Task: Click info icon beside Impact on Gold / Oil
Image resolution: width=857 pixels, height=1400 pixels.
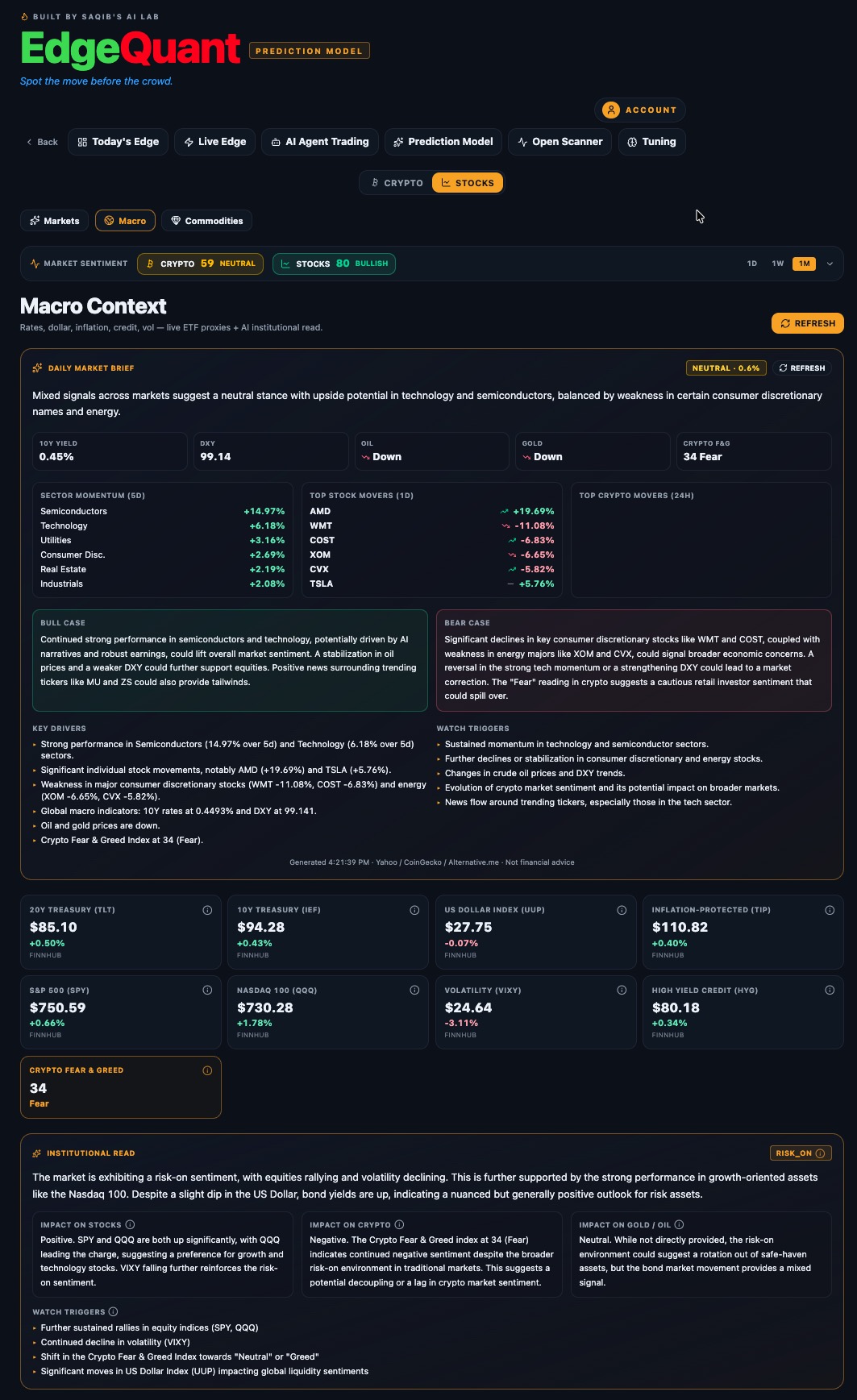Action: [x=679, y=1224]
